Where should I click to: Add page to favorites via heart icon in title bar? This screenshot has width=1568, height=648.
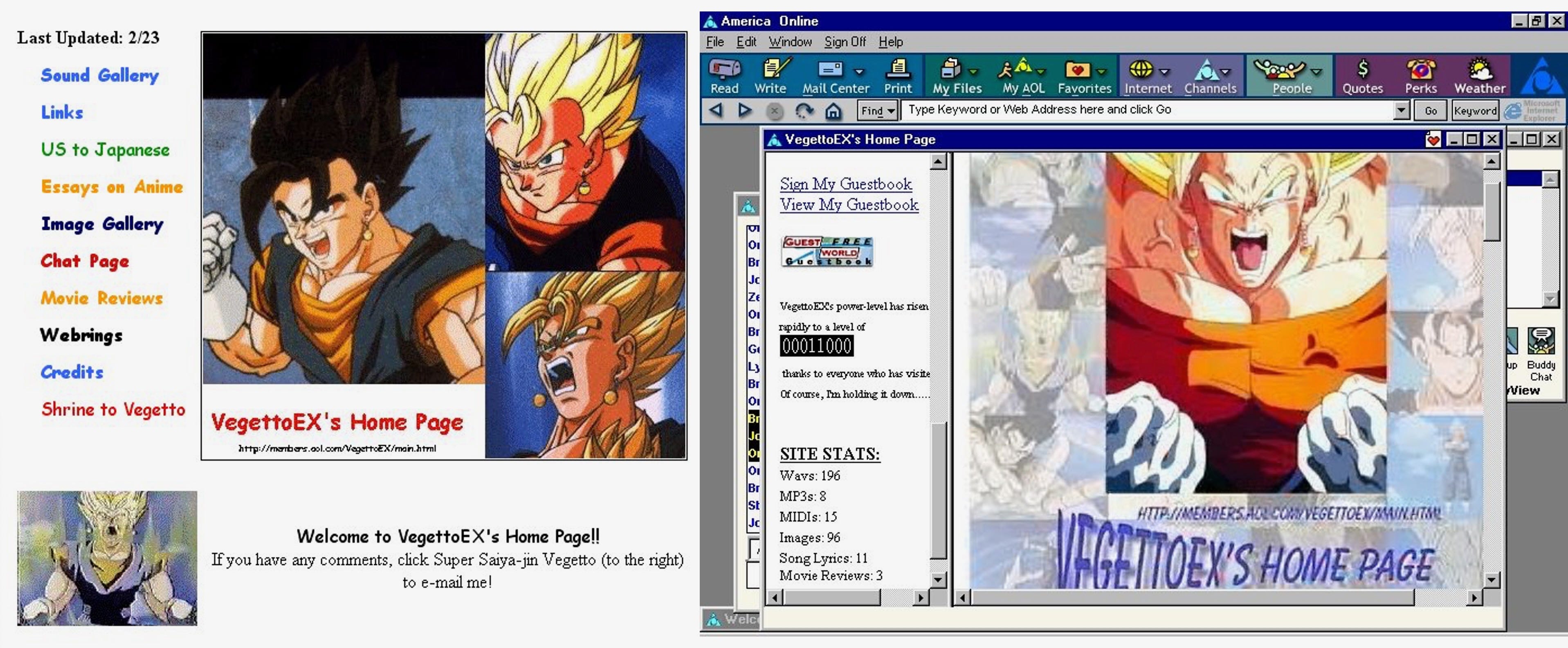[x=1433, y=139]
